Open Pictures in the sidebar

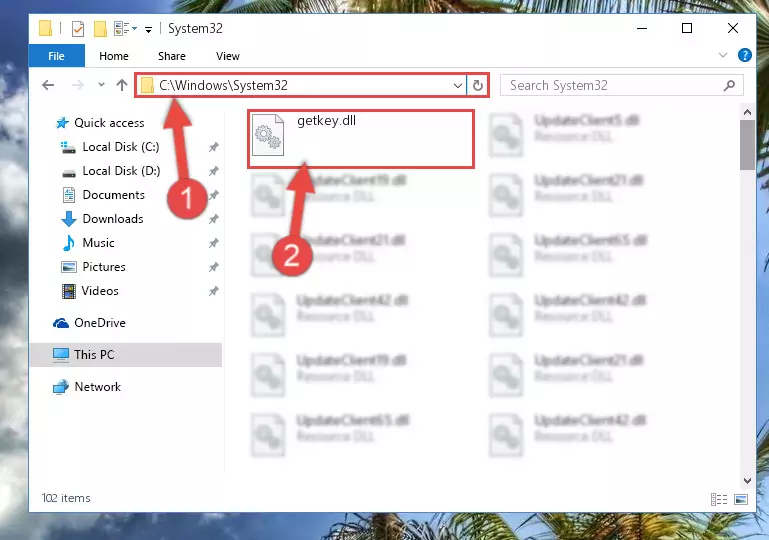pyautogui.click(x=104, y=267)
